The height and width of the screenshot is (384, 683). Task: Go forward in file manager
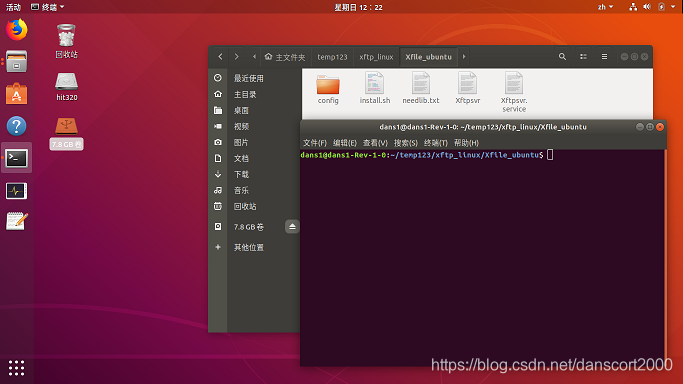coord(237,57)
